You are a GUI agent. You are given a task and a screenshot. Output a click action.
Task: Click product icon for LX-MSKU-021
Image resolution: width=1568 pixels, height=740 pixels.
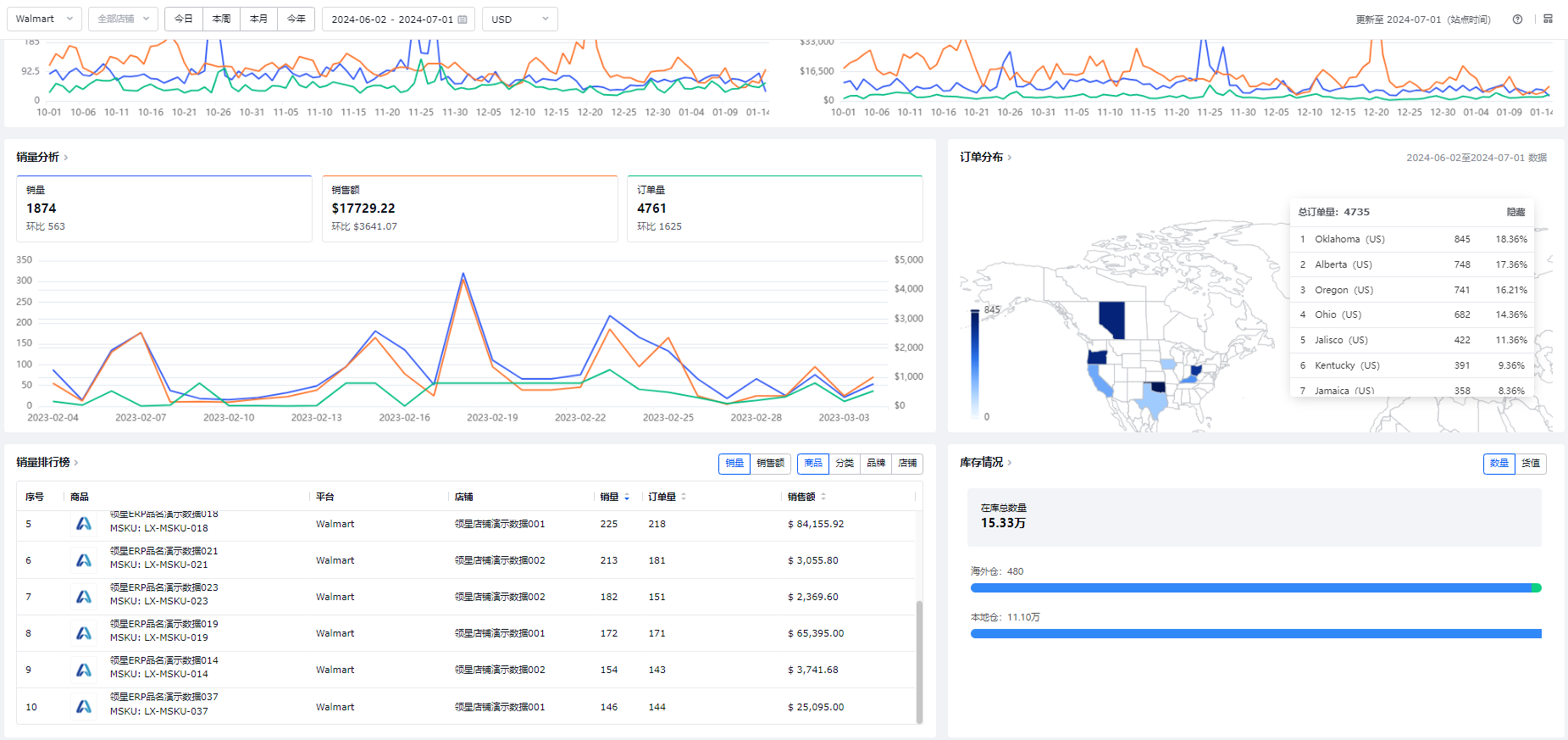click(84, 560)
